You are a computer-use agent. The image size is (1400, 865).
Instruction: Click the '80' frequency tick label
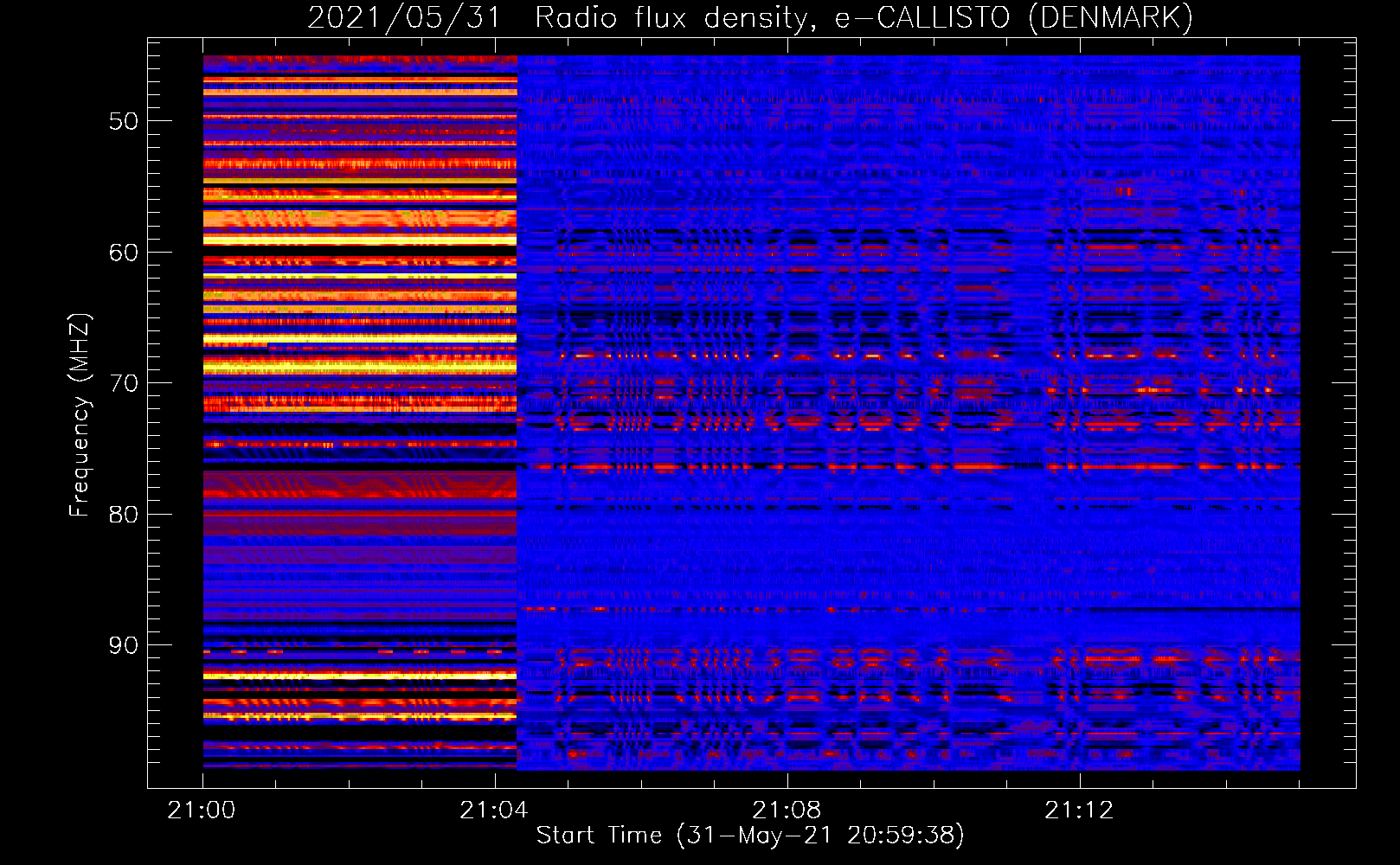click(x=124, y=515)
